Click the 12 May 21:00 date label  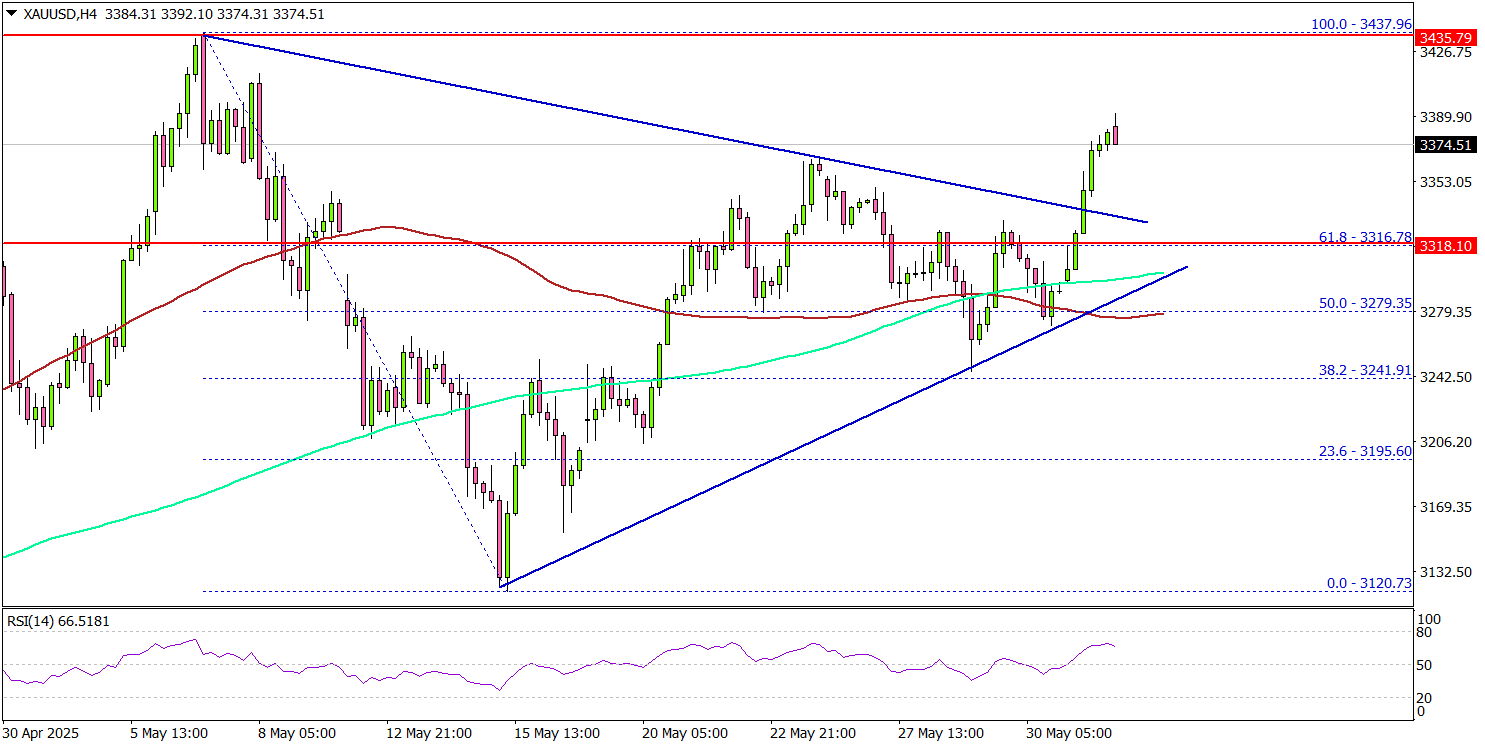[430, 732]
